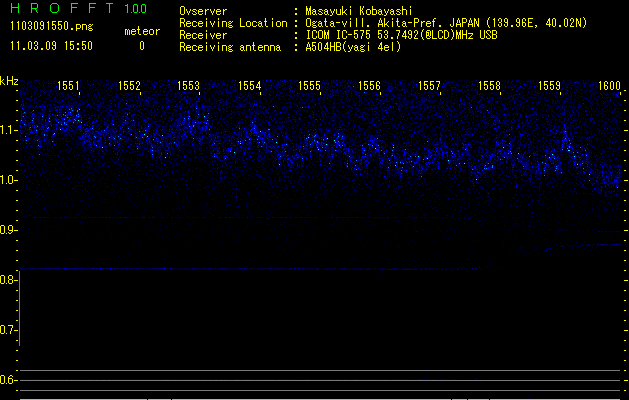Click the HROFFT 1.0.0 title text
This screenshot has height=400, width=629.
coord(78,8)
